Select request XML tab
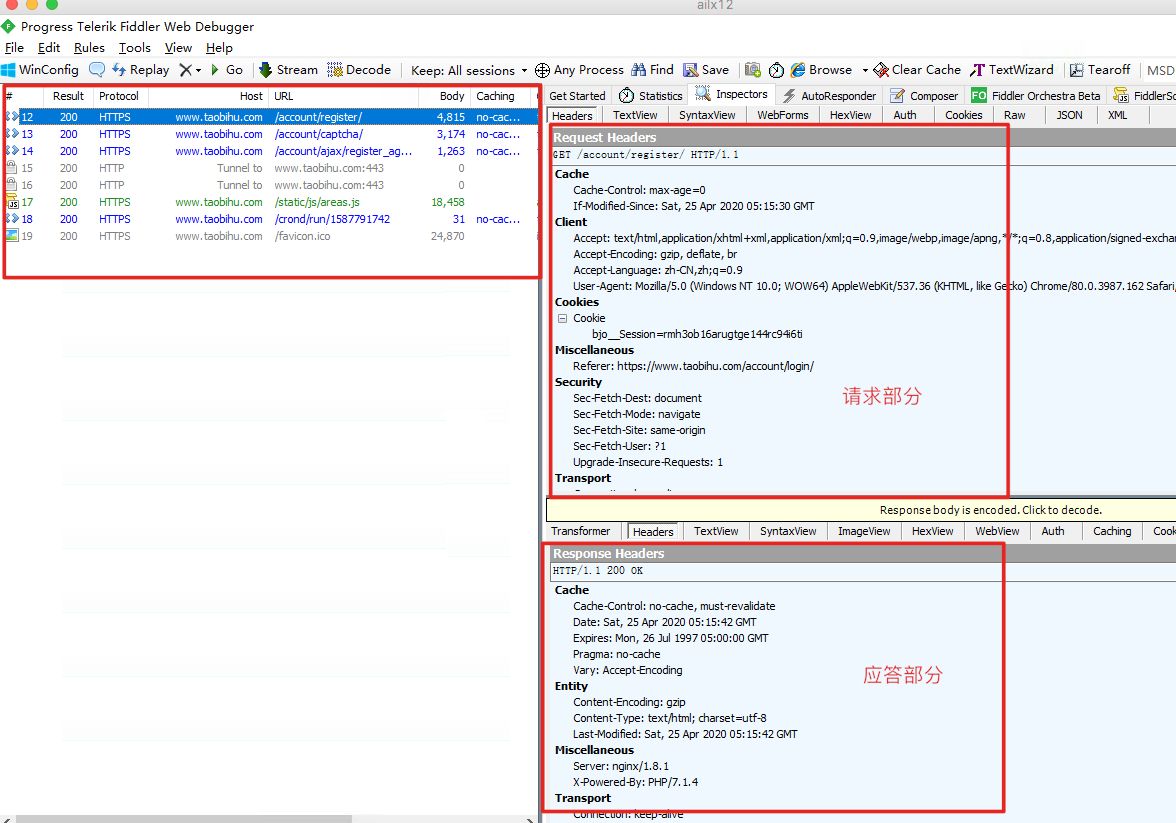The width and height of the screenshot is (1176, 823). click(x=1118, y=116)
